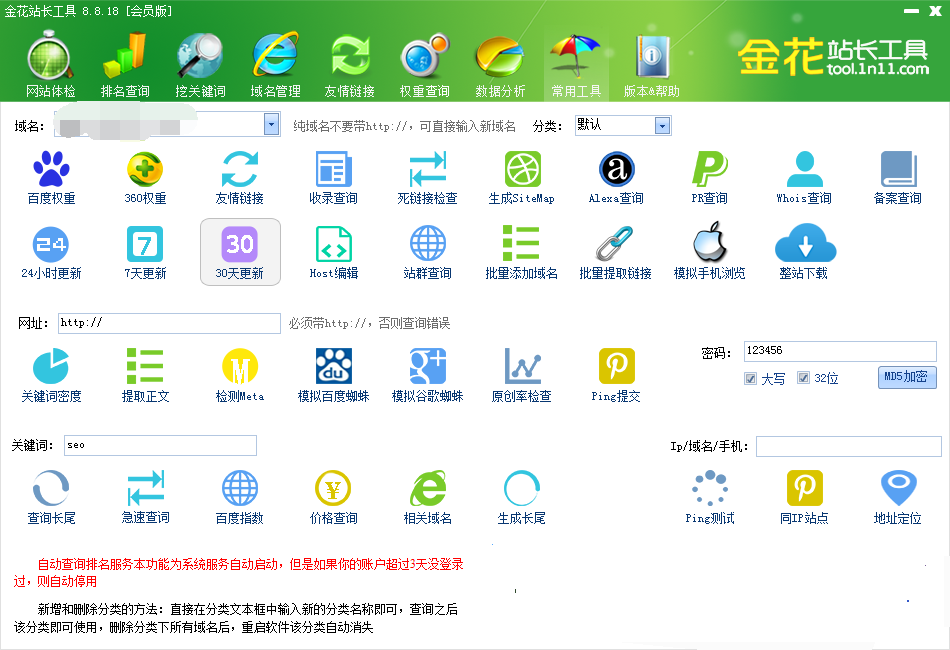
Task: Open PR查询 tool
Action: click(709, 177)
